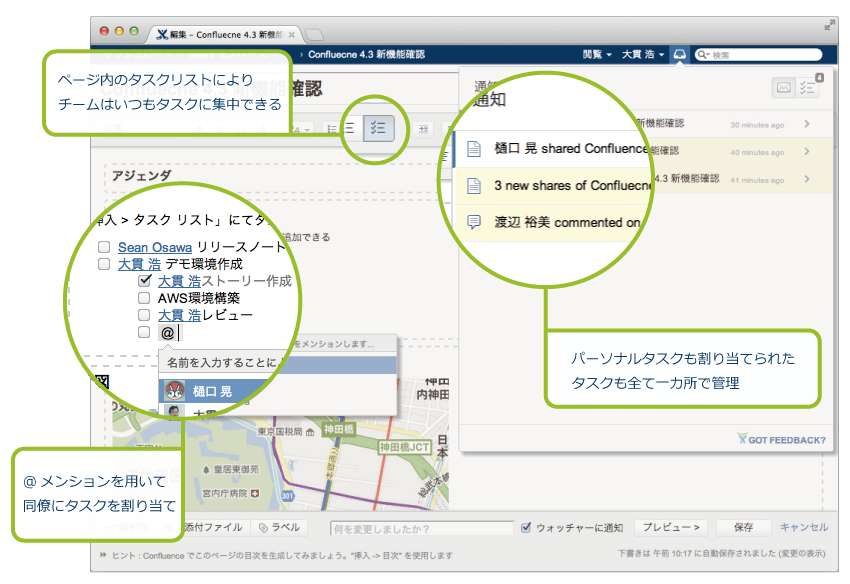Open a new browser tab
Screen dimensions: 850x584
click(313, 35)
